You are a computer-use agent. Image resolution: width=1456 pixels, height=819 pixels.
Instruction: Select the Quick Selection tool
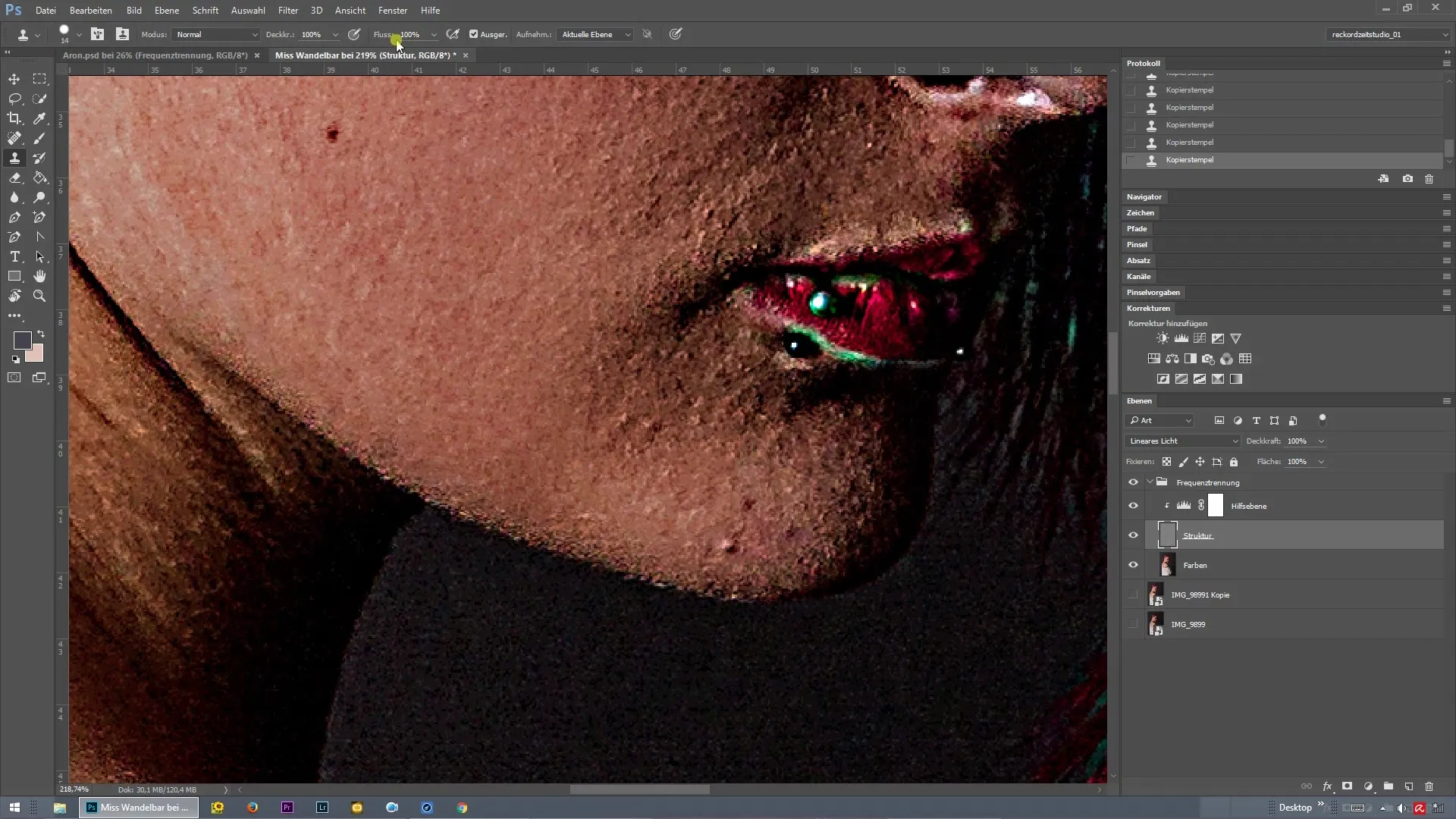tap(39, 99)
